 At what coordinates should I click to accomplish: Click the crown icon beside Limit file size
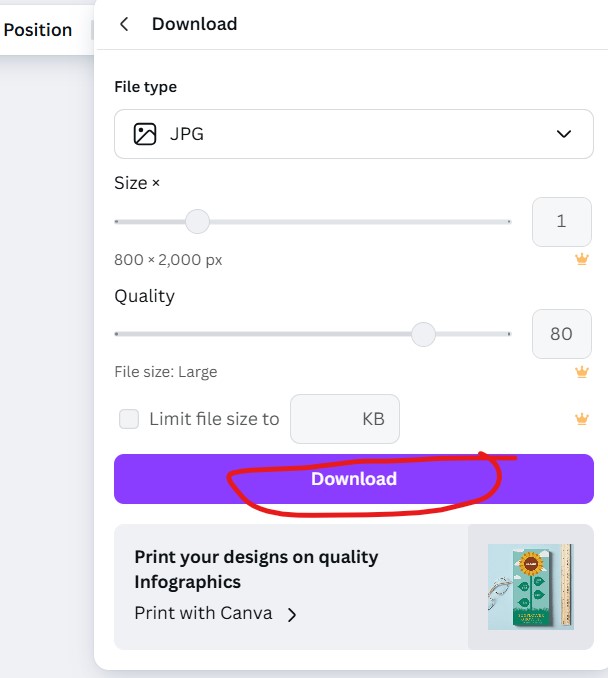pos(582,419)
